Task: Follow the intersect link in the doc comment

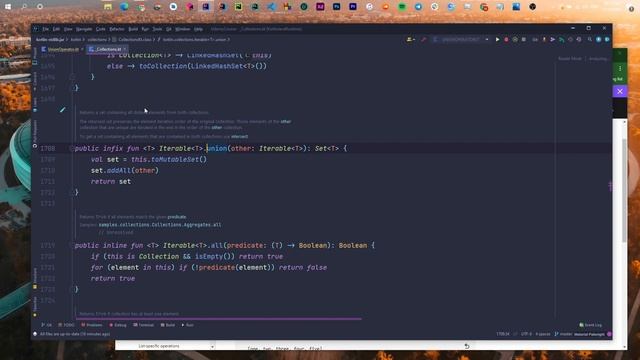Action: 240,137
